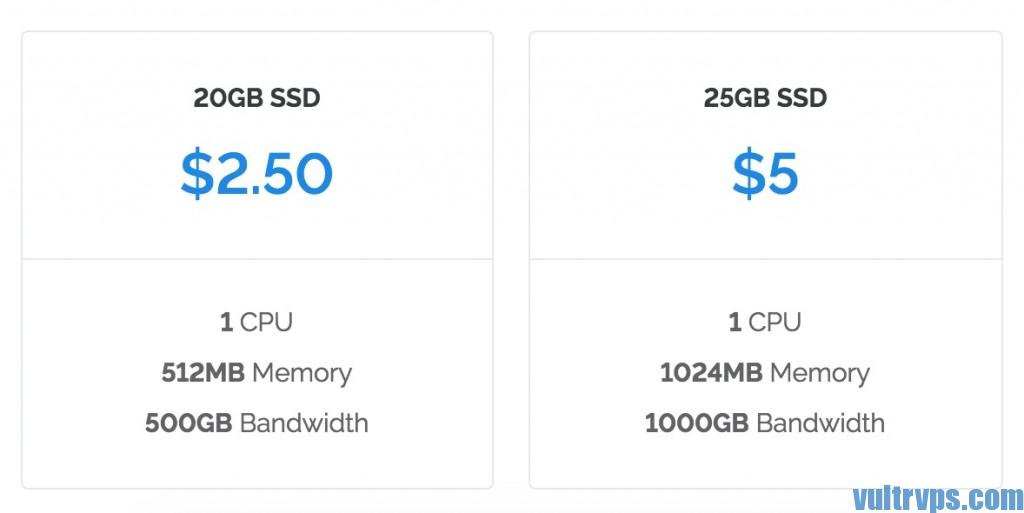Click 1 CPU in the 25GB plan
1024x513 pixels.
[765, 322]
